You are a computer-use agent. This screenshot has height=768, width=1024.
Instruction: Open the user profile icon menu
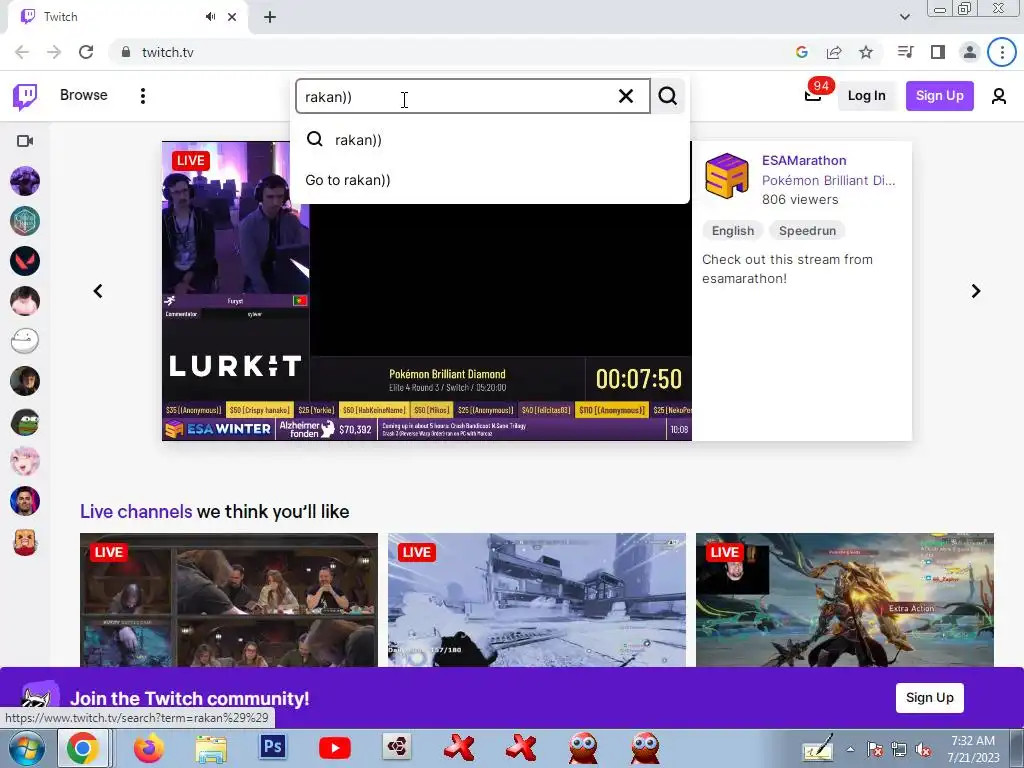point(999,96)
